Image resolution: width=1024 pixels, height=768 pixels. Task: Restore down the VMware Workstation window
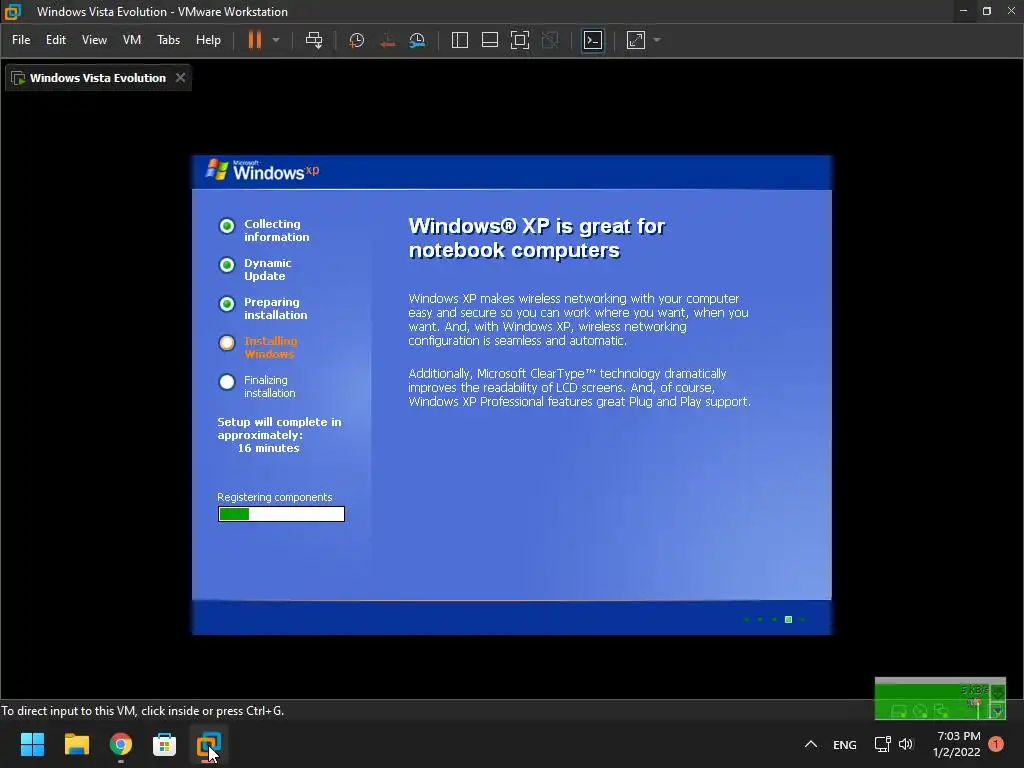pos(987,11)
